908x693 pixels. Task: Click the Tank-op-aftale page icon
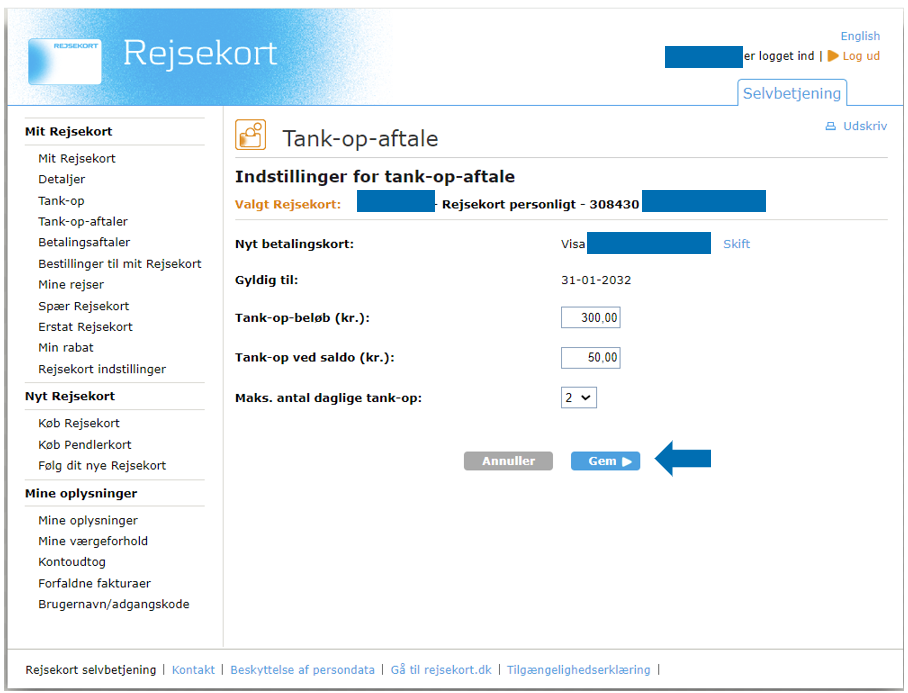[250, 135]
